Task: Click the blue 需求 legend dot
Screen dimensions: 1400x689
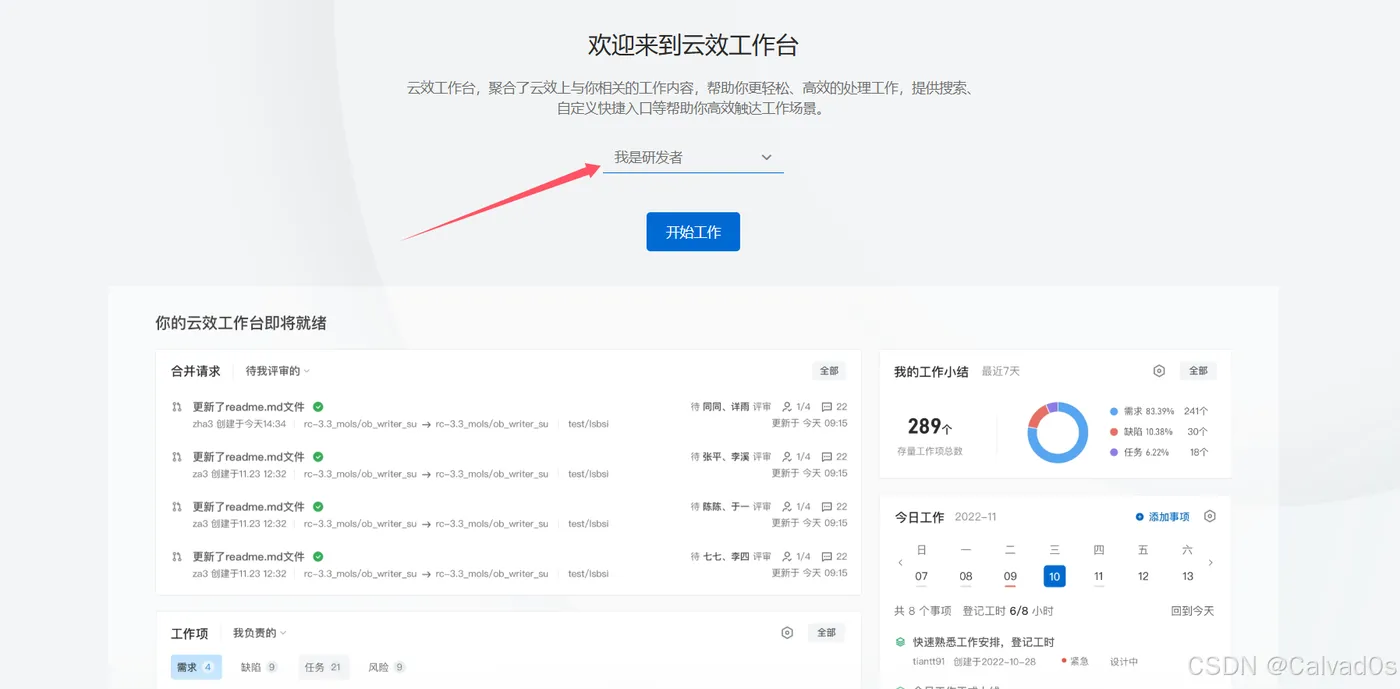Action: 1114,411
